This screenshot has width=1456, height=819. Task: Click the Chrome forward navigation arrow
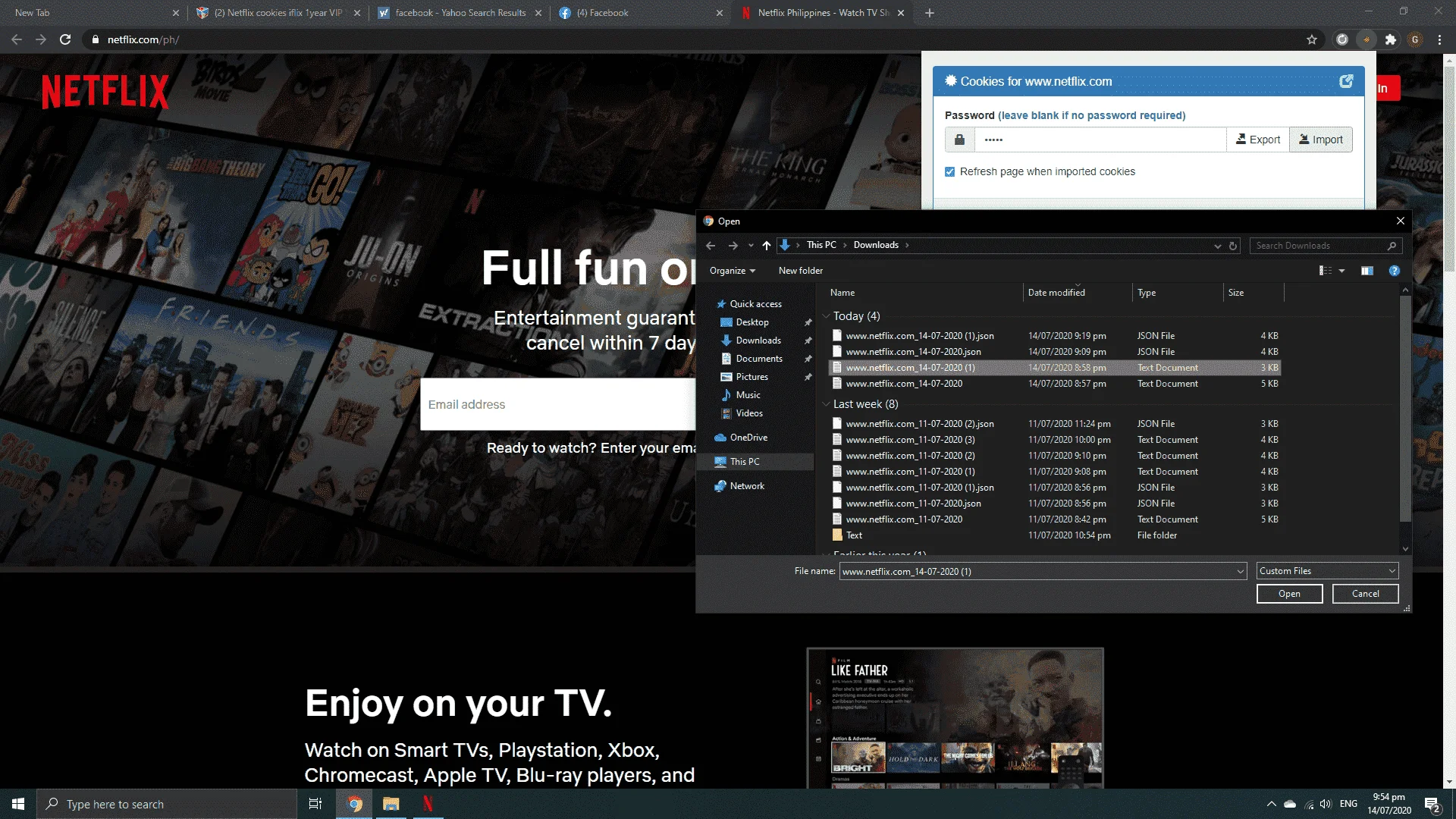point(41,39)
